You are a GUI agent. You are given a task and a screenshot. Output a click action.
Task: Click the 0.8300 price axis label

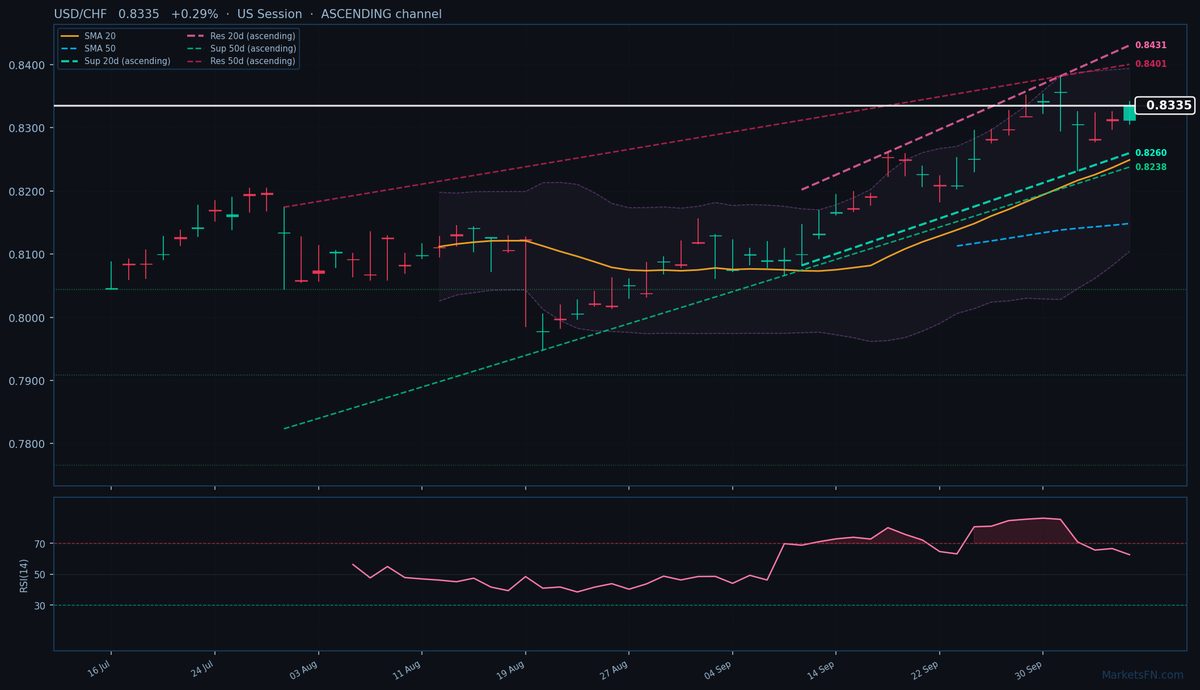pyautogui.click(x=27, y=128)
